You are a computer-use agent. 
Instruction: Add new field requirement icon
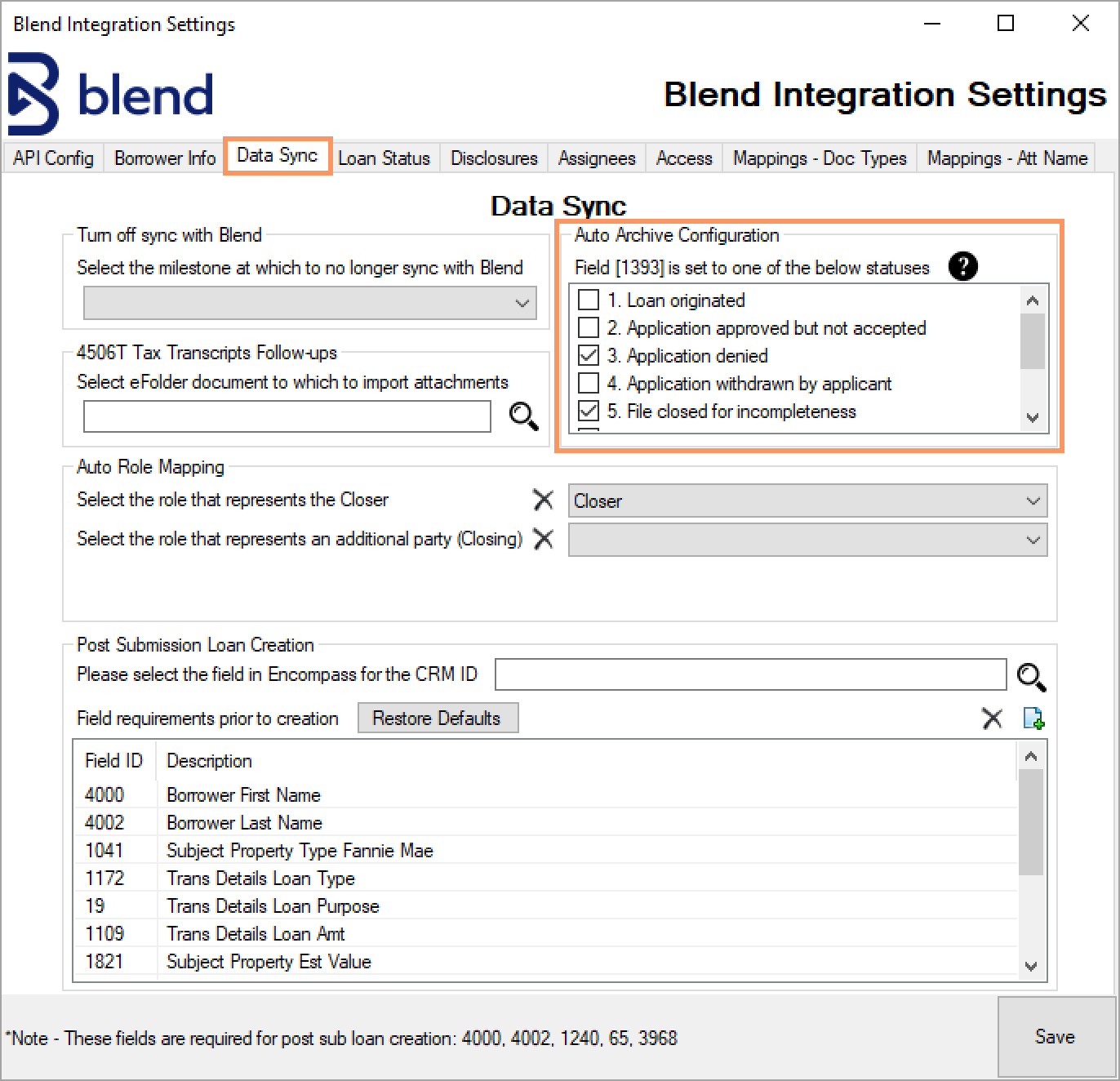click(x=1033, y=718)
